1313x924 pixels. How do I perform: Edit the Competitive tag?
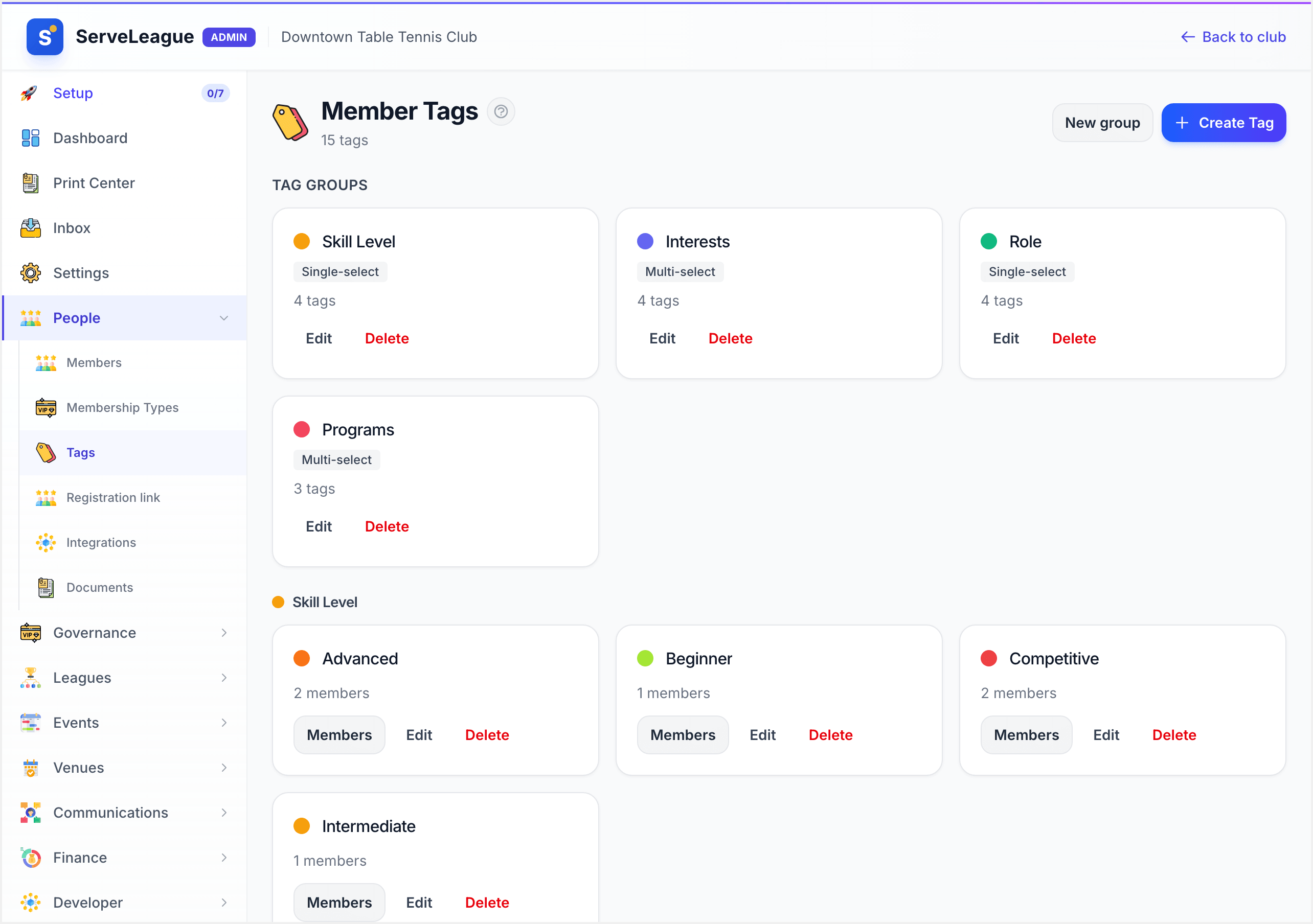(1106, 735)
